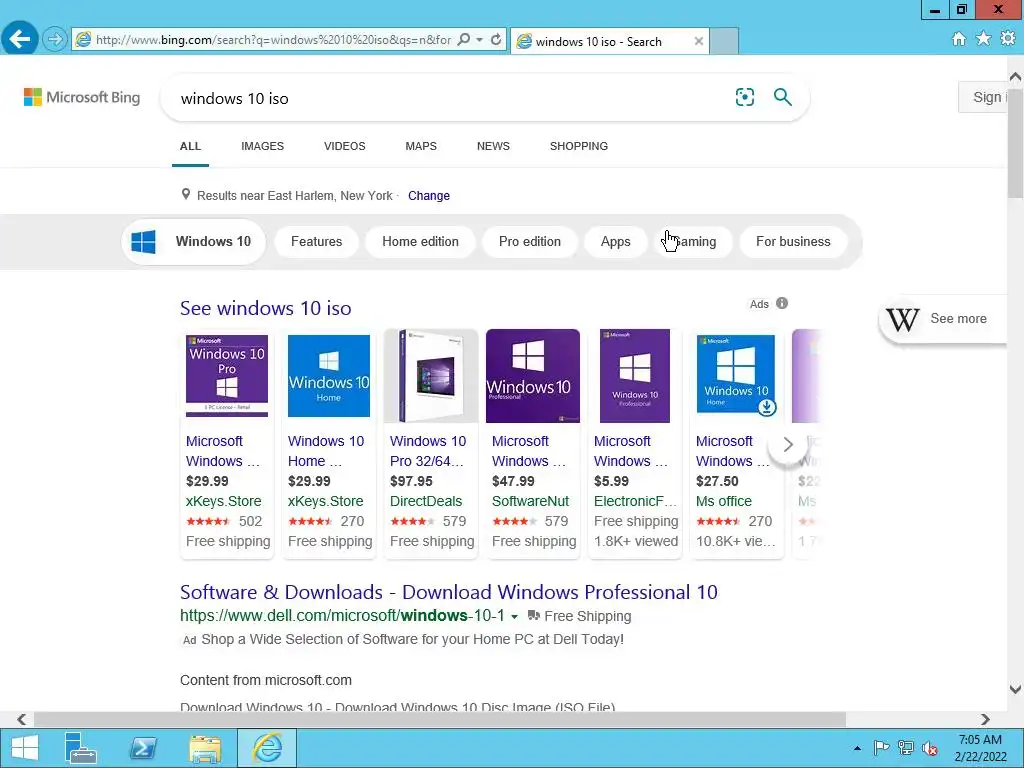This screenshot has width=1024, height=768.
Task: Switch to the IMAGES tab
Action: [263, 146]
